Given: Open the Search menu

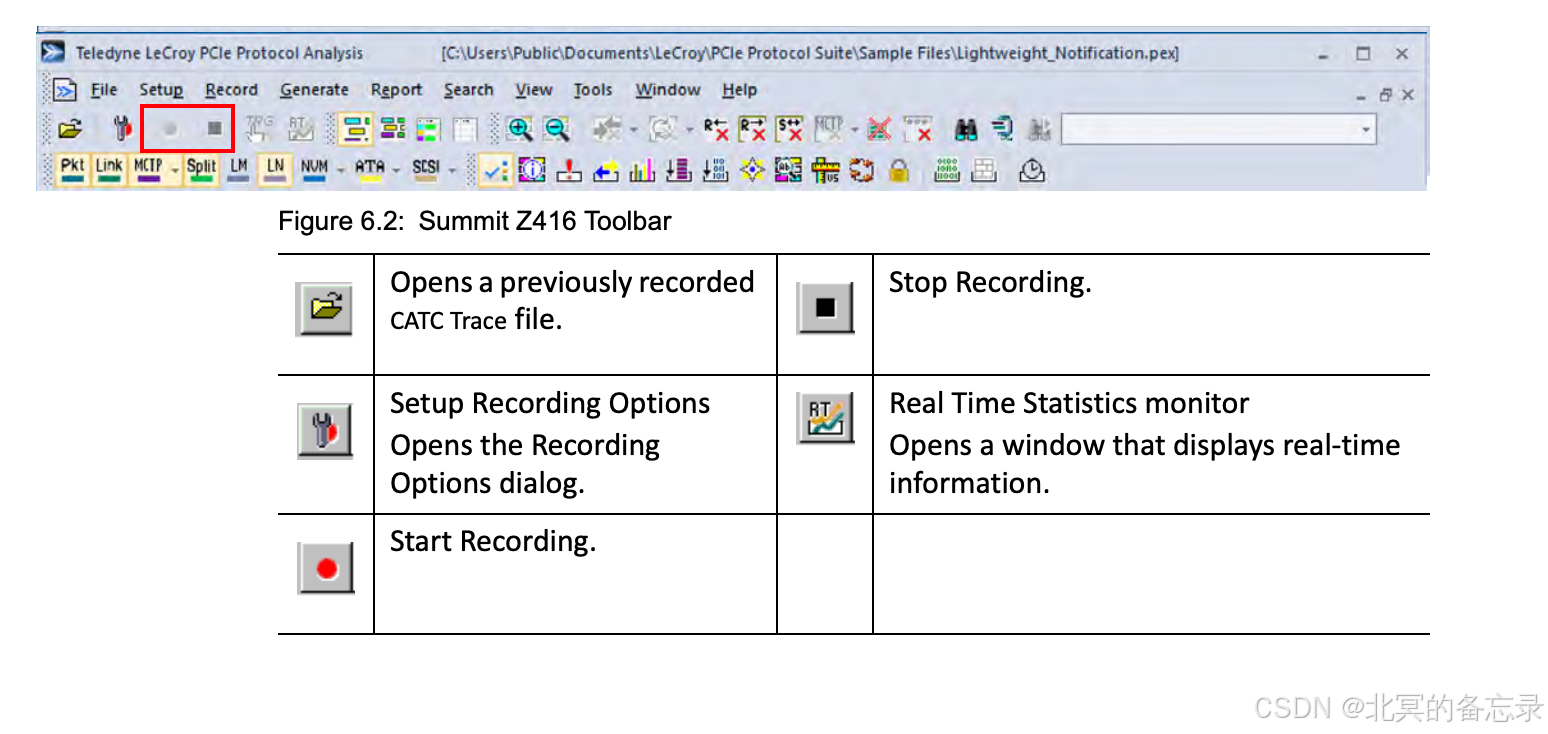Looking at the screenshot, I should click(x=469, y=90).
